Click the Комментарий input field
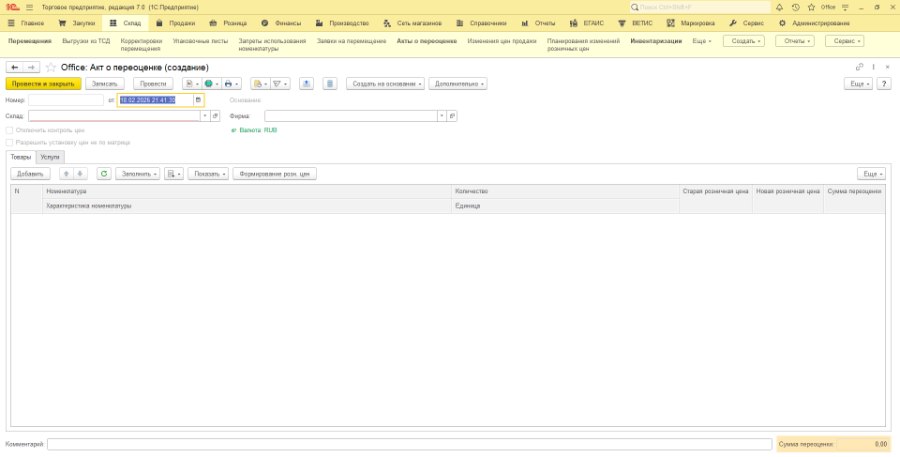This screenshot has width=900, height=457. pos(409,444)
